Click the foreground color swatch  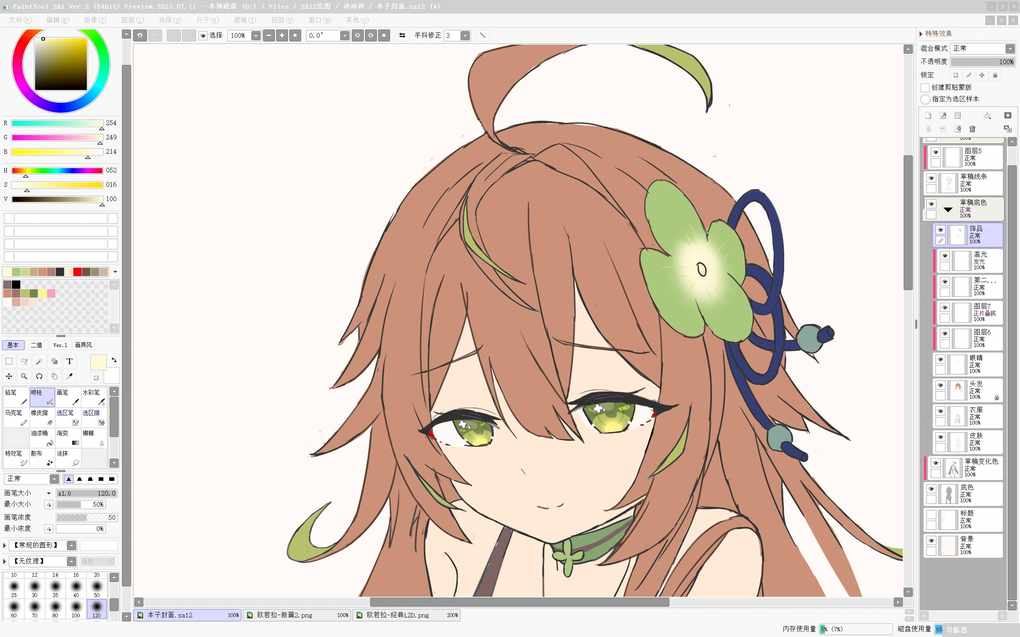[98, 362]
